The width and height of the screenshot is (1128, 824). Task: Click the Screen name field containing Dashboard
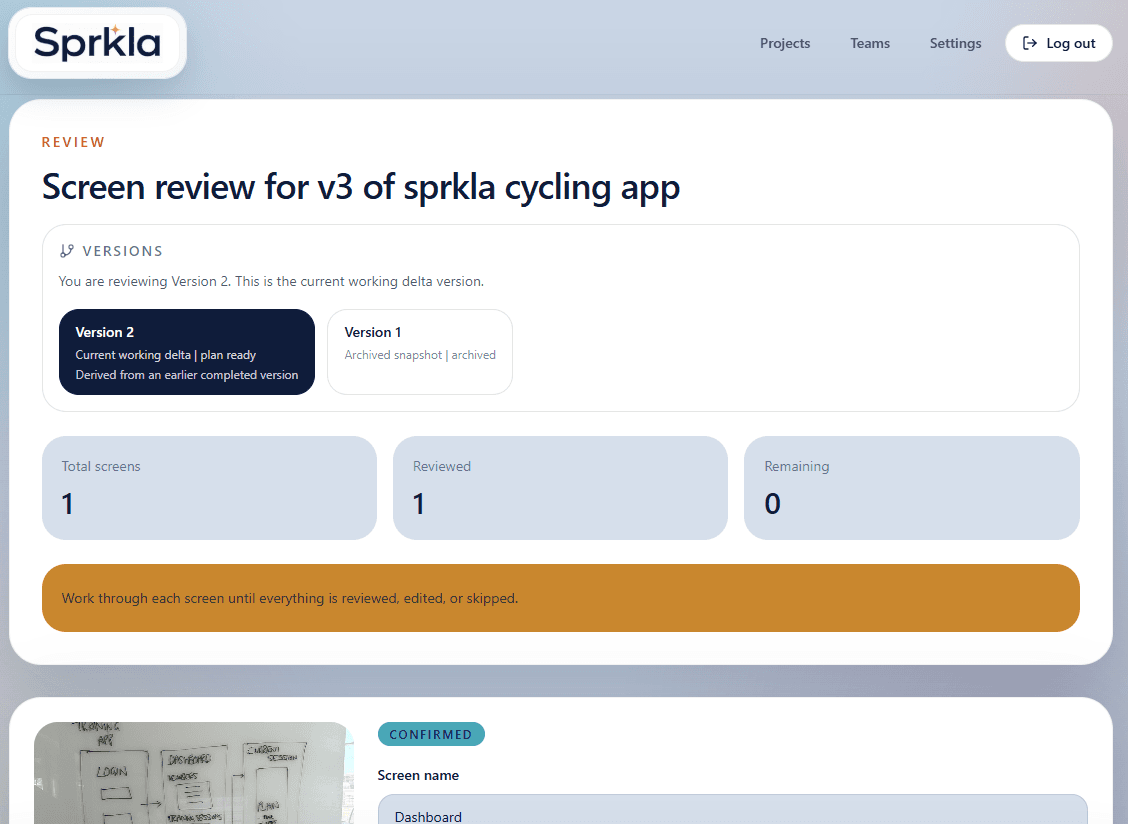(732, 810)
